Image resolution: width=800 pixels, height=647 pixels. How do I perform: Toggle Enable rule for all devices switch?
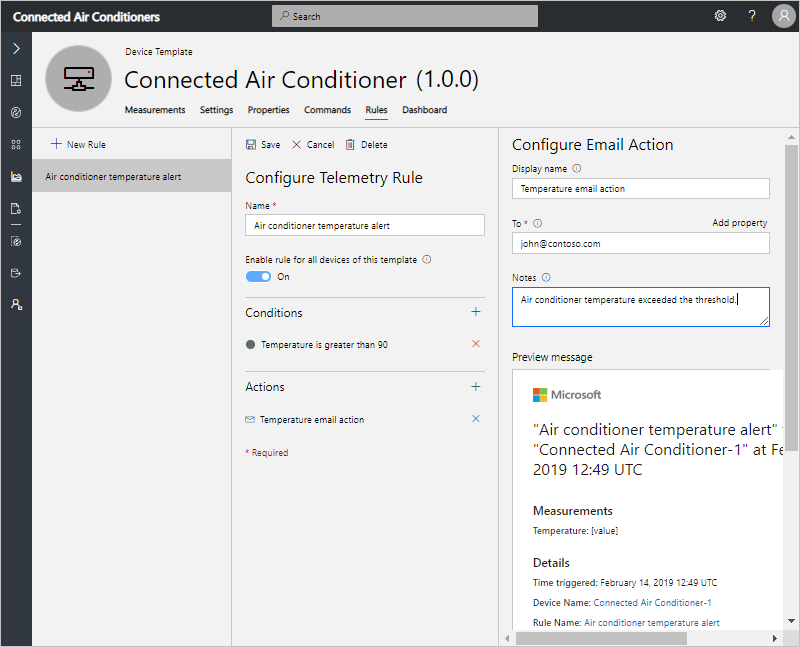tap(258, 277)
